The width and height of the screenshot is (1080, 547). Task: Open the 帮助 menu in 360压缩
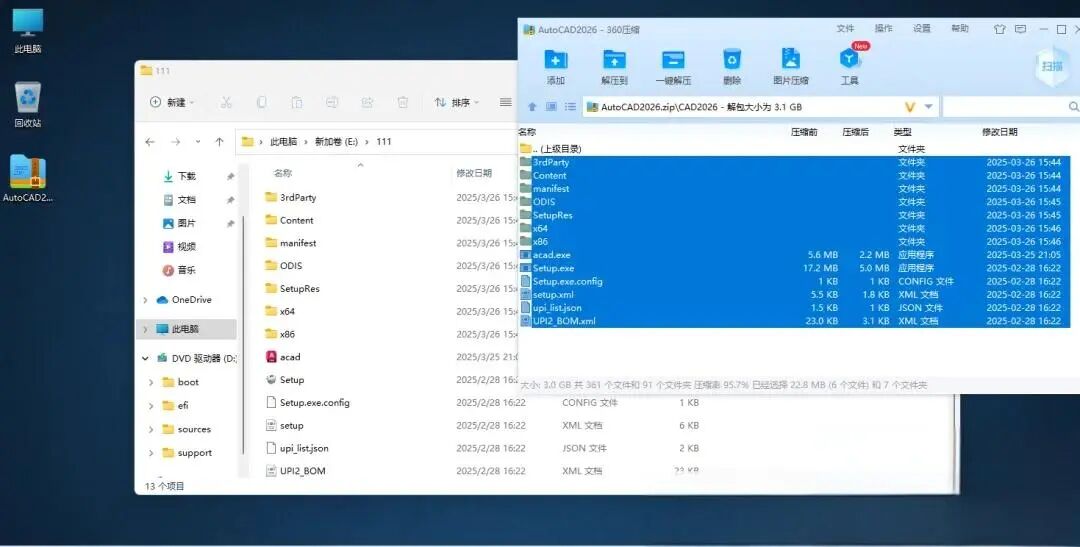[959, 28]
